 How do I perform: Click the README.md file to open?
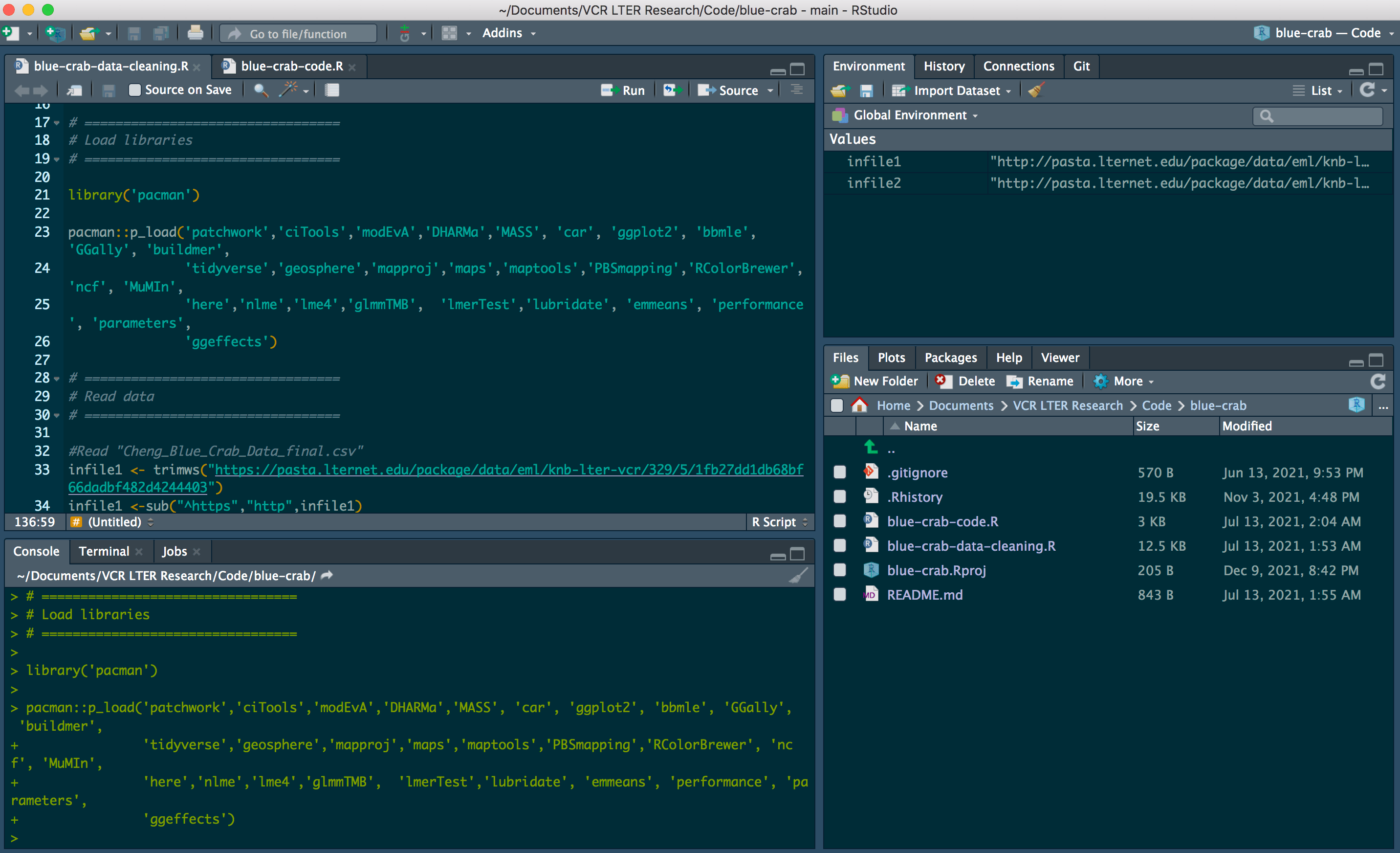pos(922,594)
